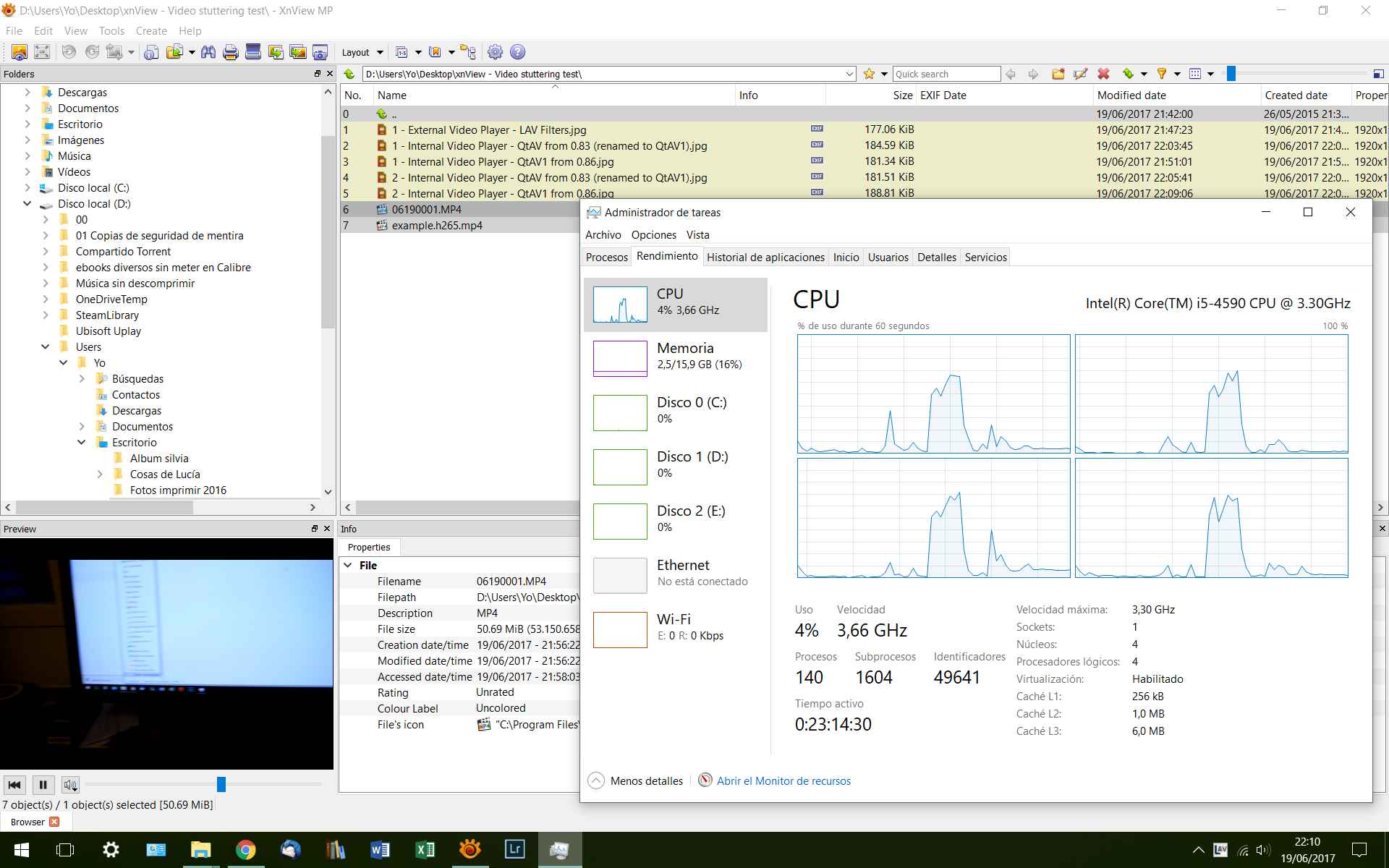Collapse the Escritorio folder under Yo
The width and height of the screenshot is (1389, 868).
[82, 443]
